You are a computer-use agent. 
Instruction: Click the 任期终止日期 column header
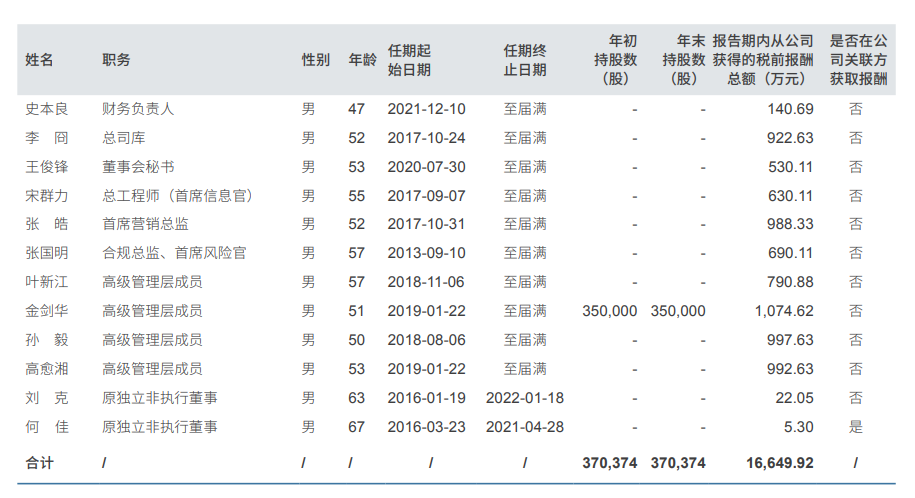525,60
